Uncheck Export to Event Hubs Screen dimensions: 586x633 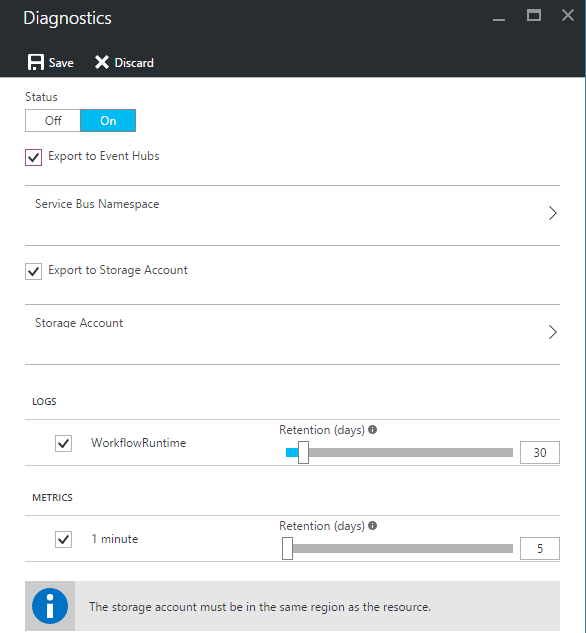click(33, 157)
